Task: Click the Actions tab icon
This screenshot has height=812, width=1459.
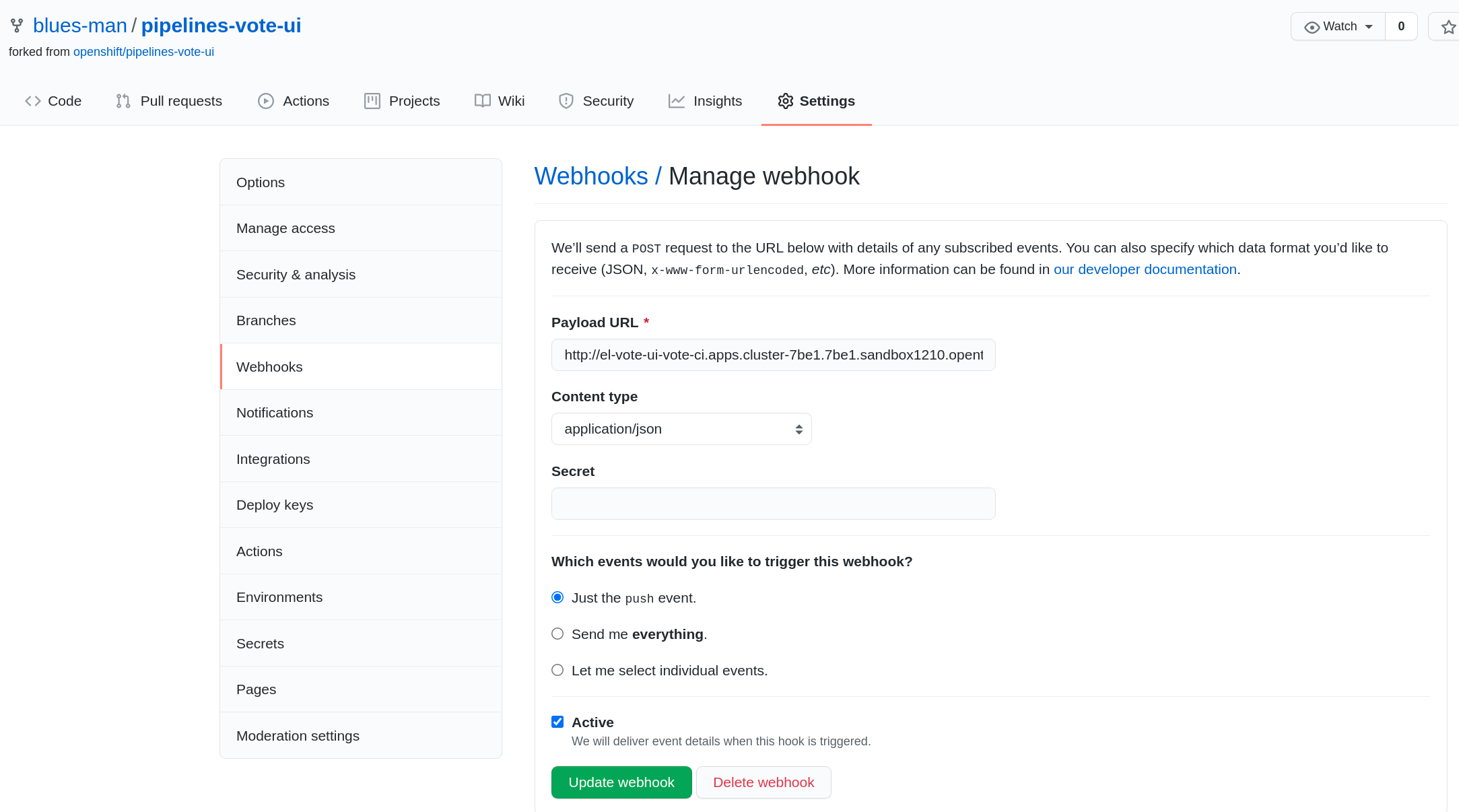Action: point(264,100)
